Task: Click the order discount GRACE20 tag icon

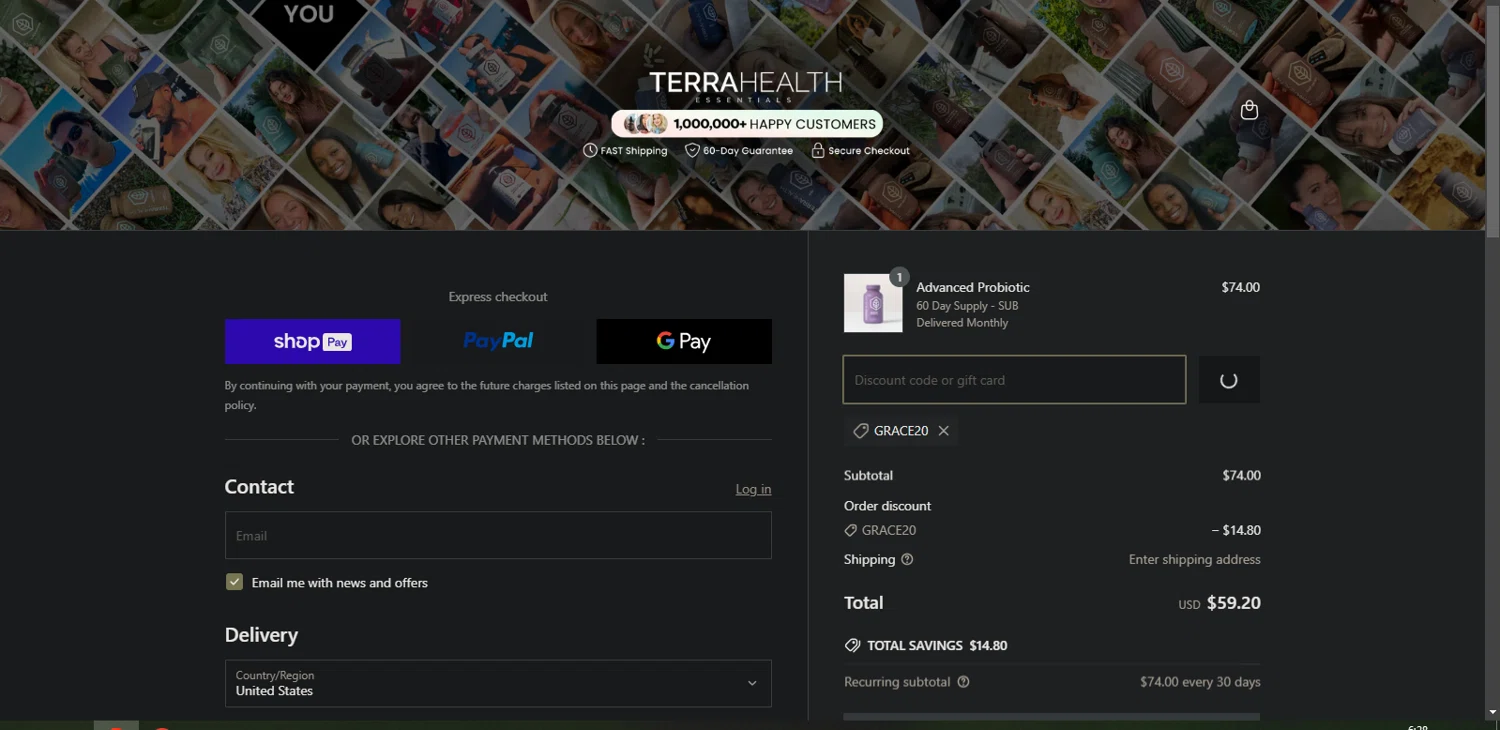Action: coord(851,531)
